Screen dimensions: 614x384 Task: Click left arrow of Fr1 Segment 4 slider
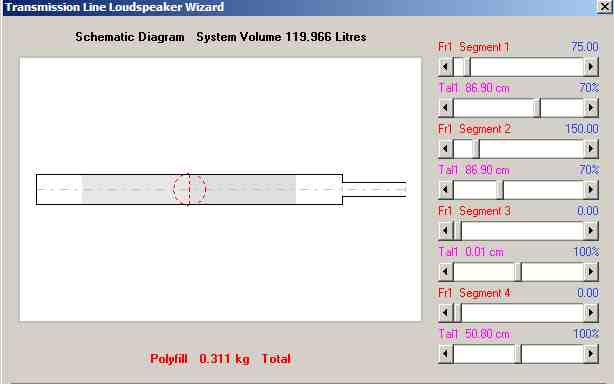click(x=446, y=313)
